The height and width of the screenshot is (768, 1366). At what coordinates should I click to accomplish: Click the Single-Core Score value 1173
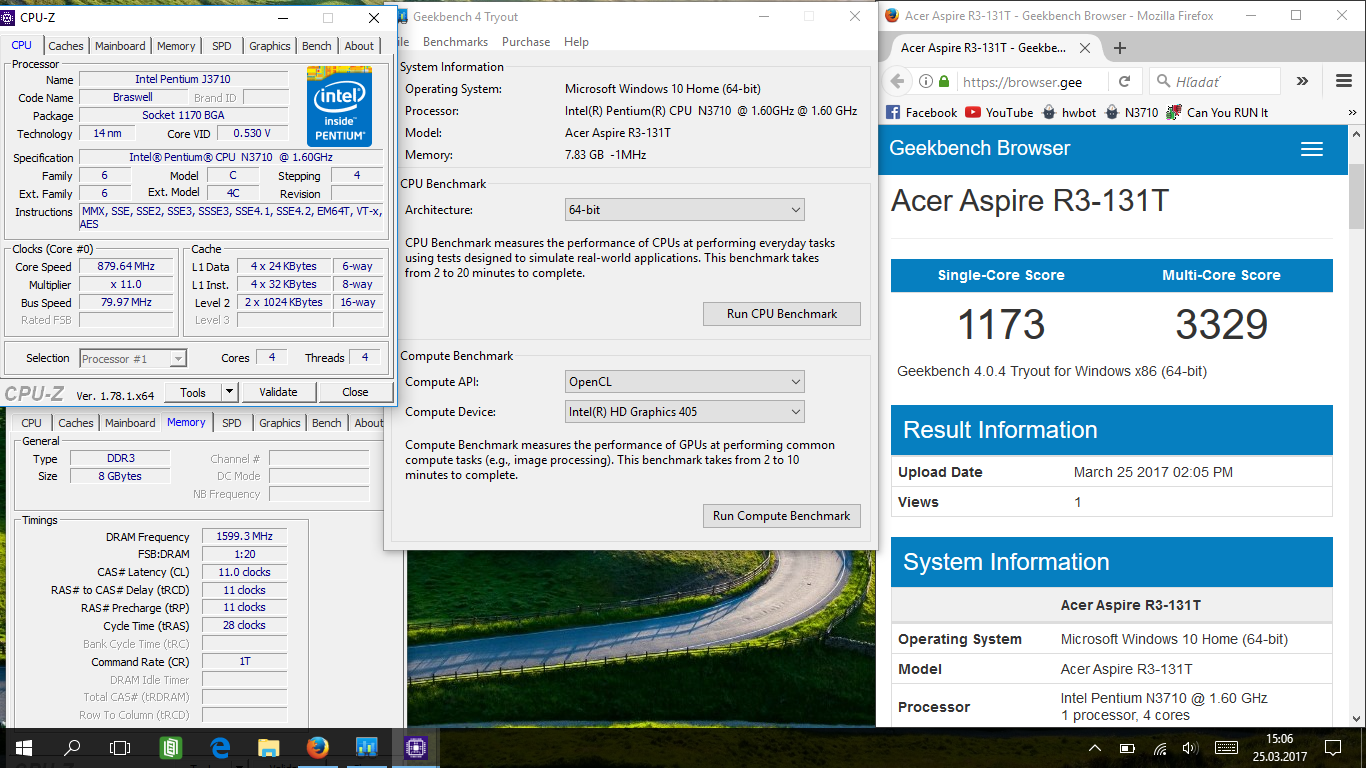1001,325
